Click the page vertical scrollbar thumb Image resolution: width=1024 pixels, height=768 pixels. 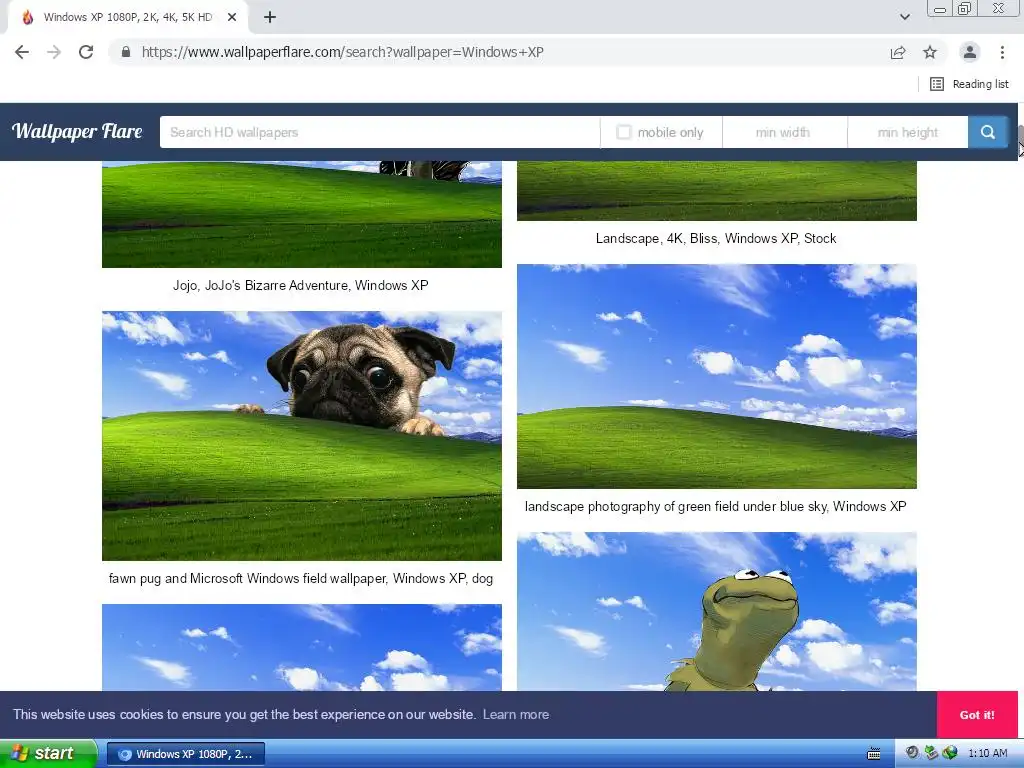click(x=1020, y=140)
